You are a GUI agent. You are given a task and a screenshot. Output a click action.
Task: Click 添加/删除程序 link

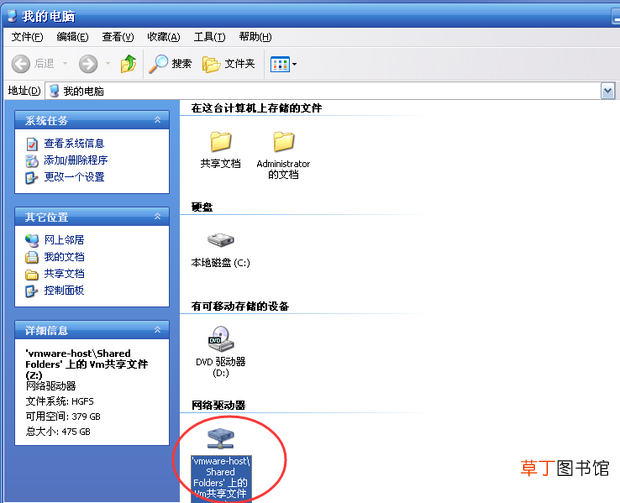tap(76, 160)
